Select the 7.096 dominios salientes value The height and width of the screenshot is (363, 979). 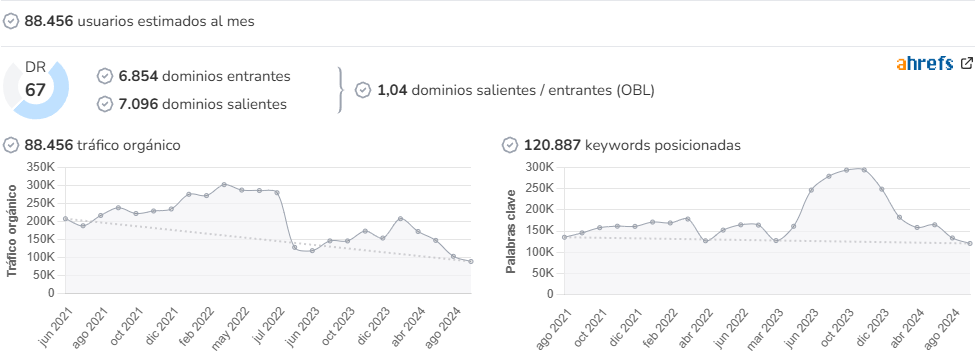tap(202, 104)
